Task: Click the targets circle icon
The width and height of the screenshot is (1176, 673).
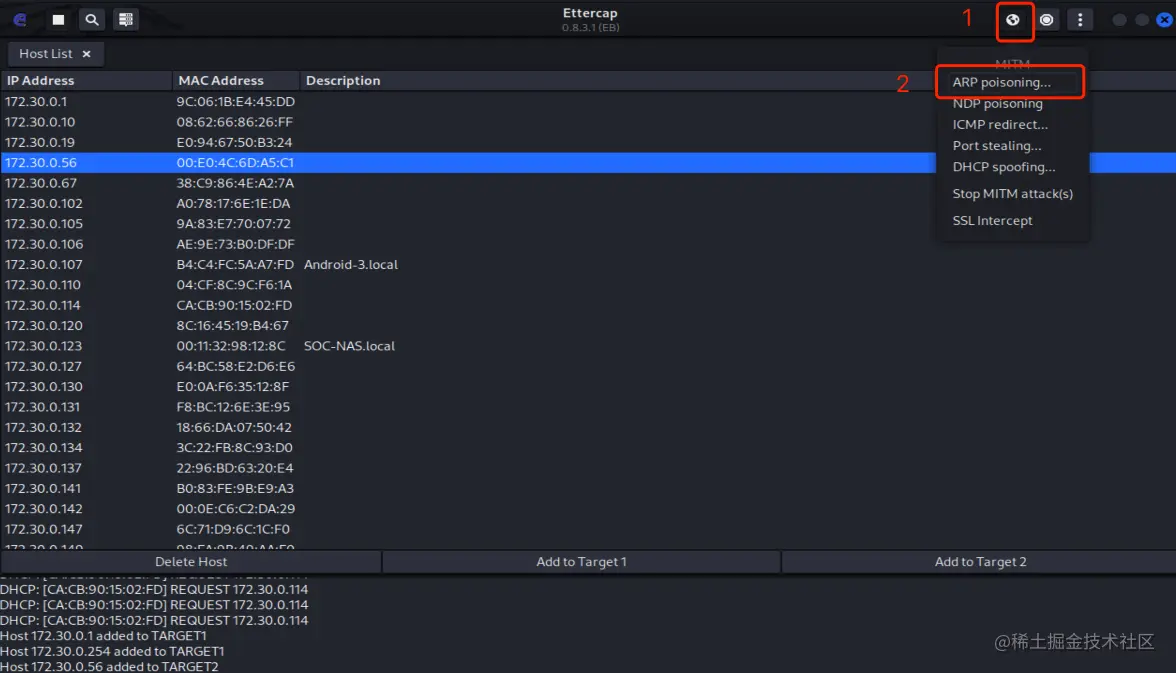Action: (x=1046, y=20)
